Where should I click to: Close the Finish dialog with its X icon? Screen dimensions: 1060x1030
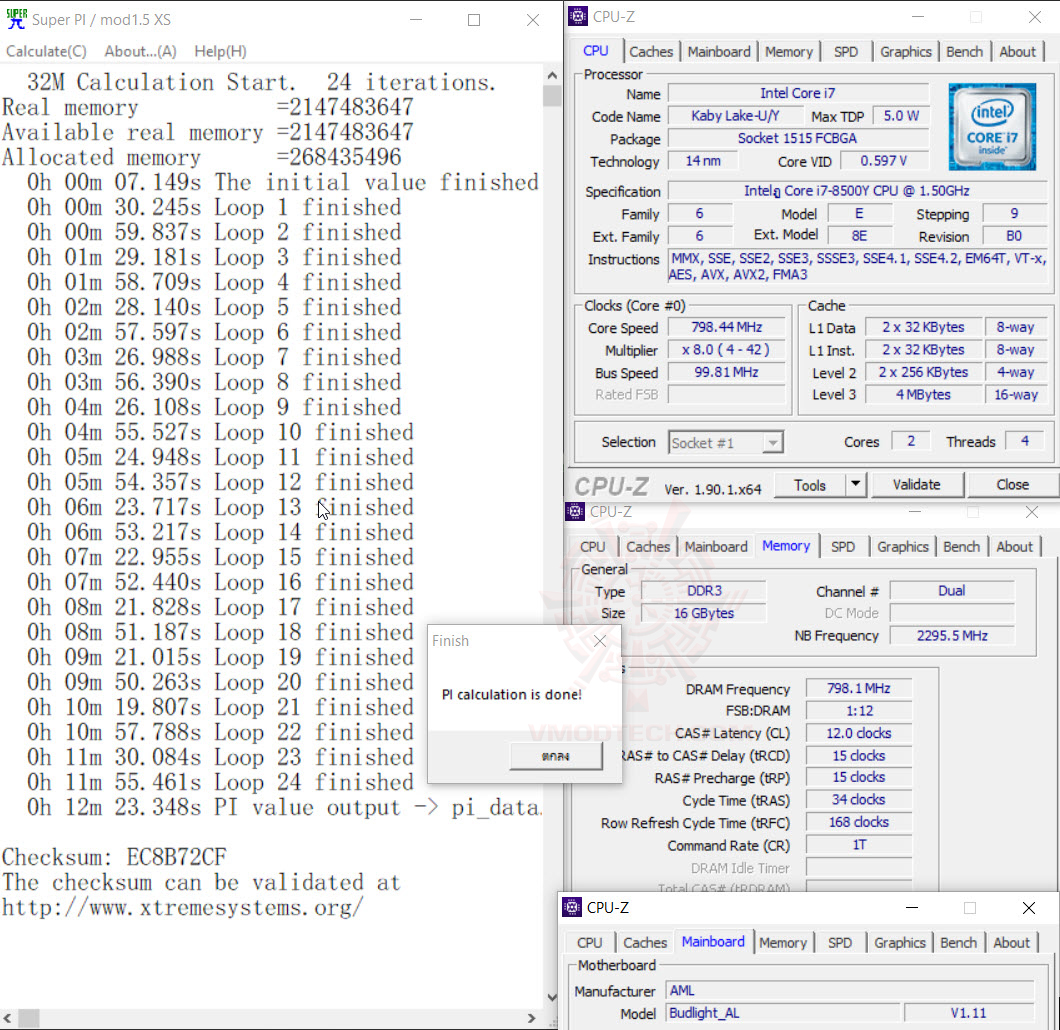click(600, 641)
